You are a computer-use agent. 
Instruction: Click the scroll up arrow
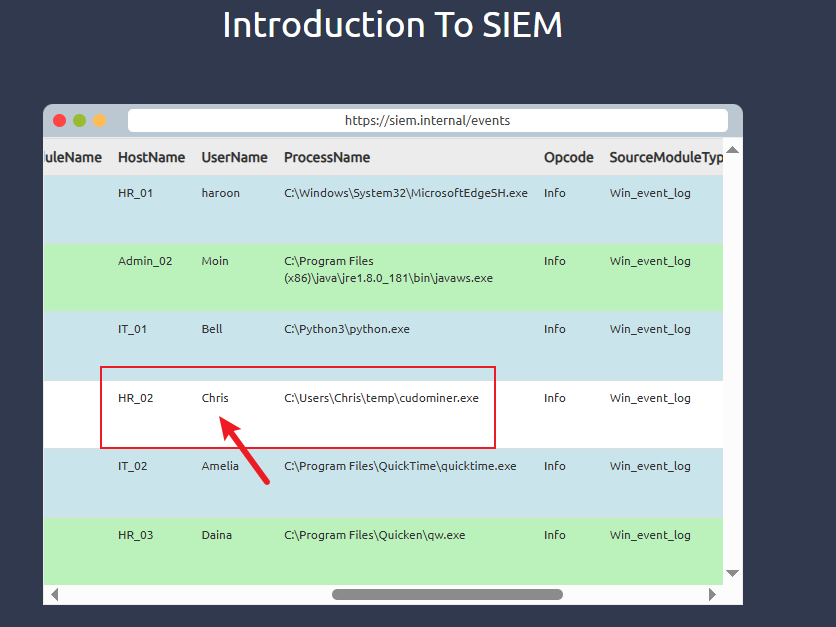pyautogui.click(x=733, y=150)
